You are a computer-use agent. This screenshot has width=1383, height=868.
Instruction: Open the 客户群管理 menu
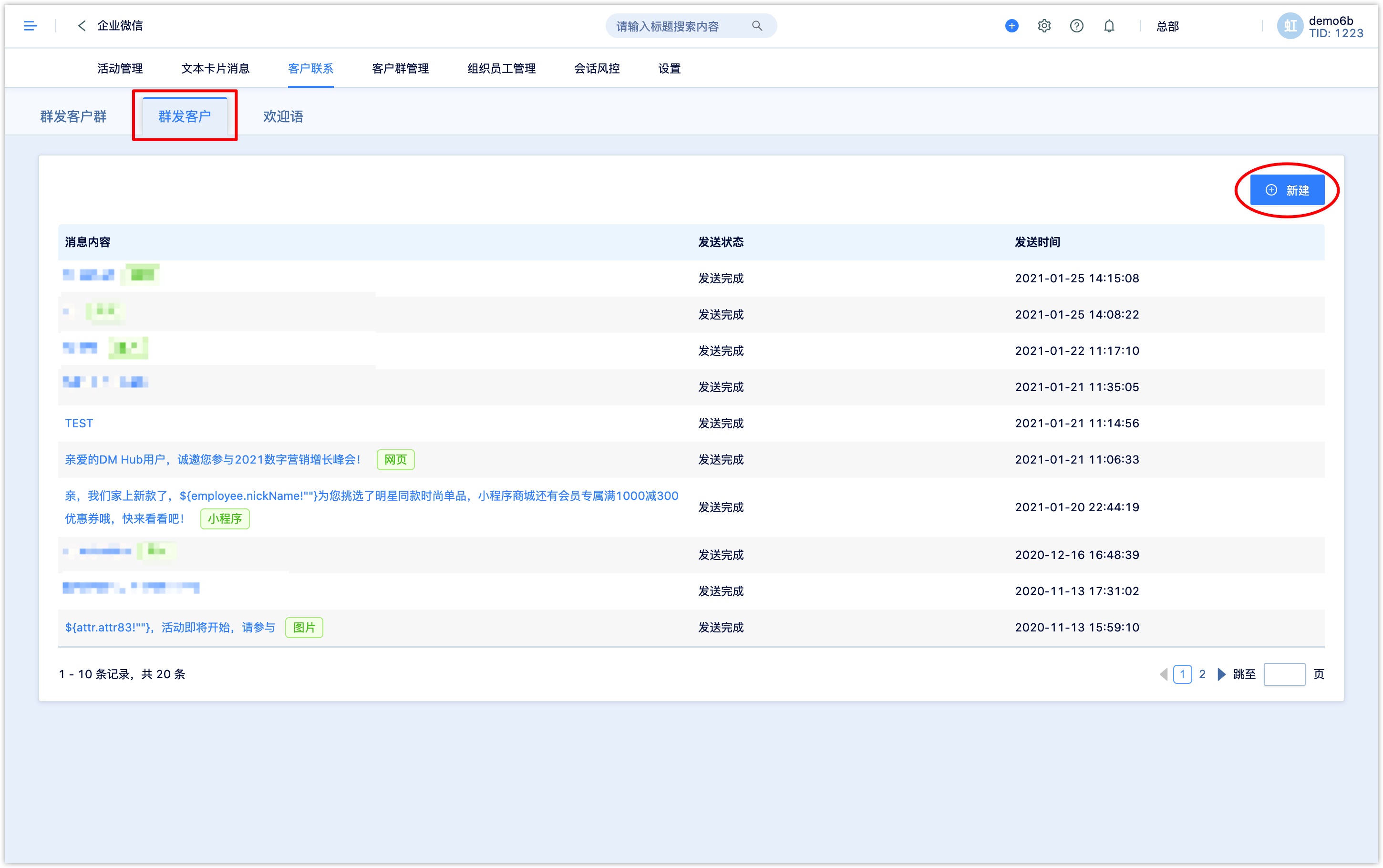pos(400,68)
